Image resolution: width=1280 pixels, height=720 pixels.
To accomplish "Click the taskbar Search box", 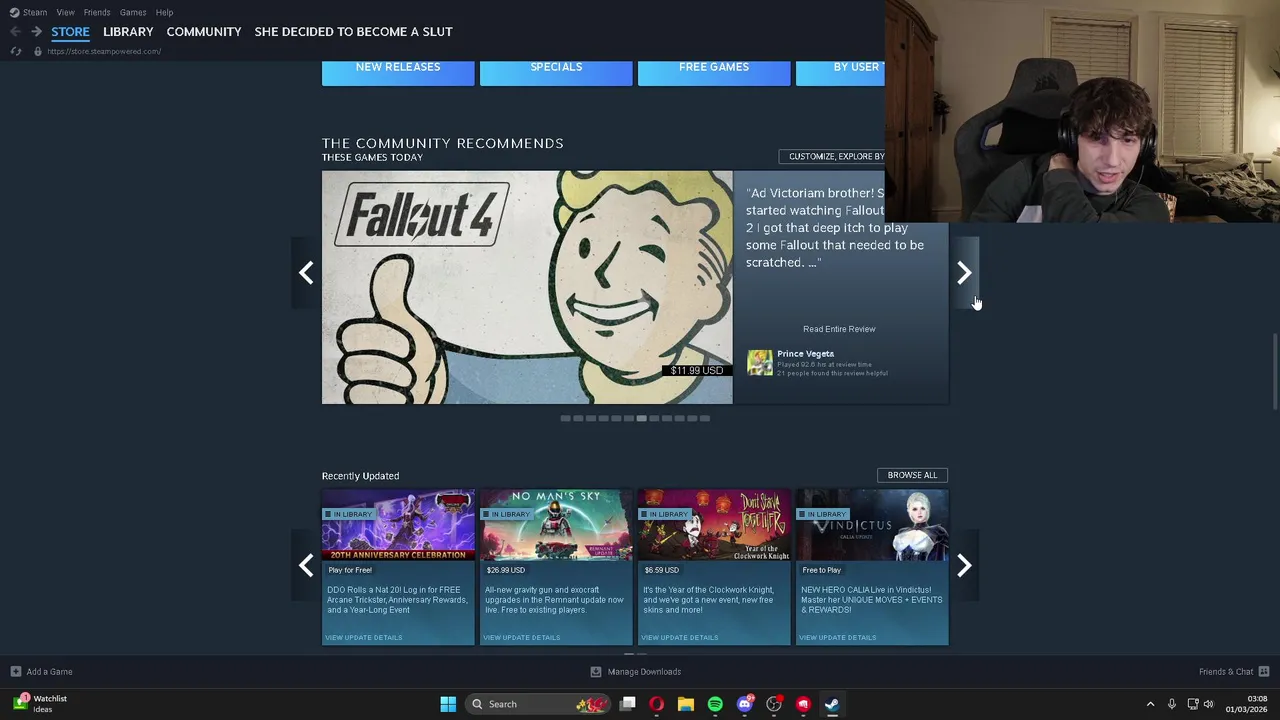I will click(540, 704).
